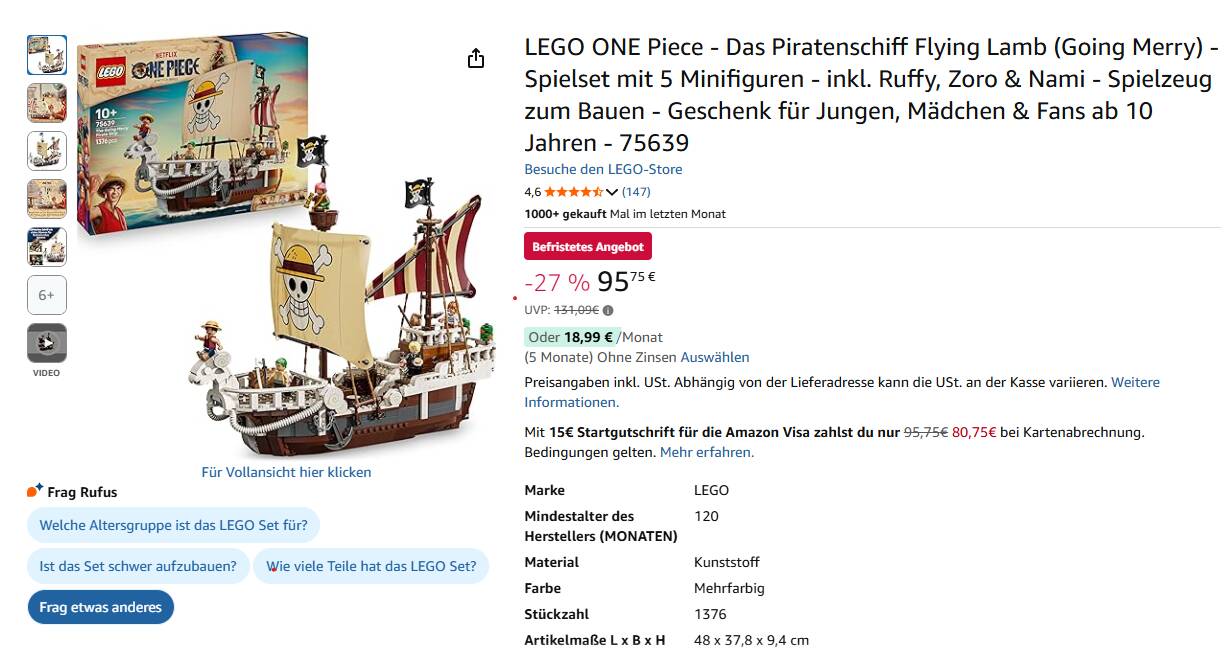Viewport: 1224px width, 662px height.
Task: Open the 147 reviews link
Action: pyautogui.click(x=636, y=192)
